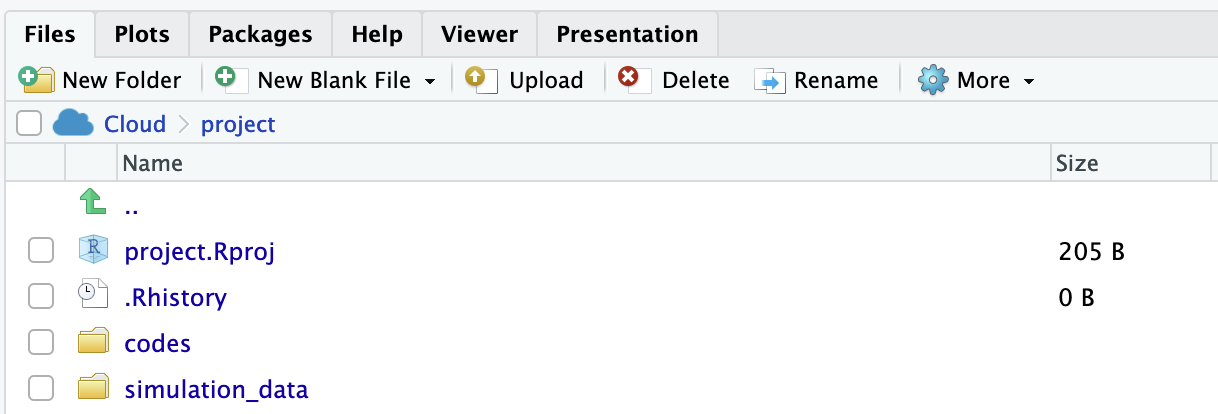Expand the New Blank File dropdown
The image size is (1218, 414).
430,81
